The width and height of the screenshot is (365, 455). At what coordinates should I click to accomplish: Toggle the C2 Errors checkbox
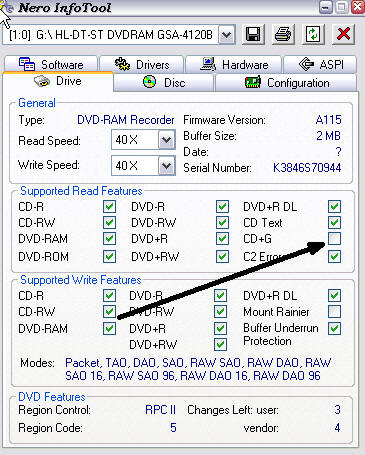pyautogui.click(x=334, y=257)
